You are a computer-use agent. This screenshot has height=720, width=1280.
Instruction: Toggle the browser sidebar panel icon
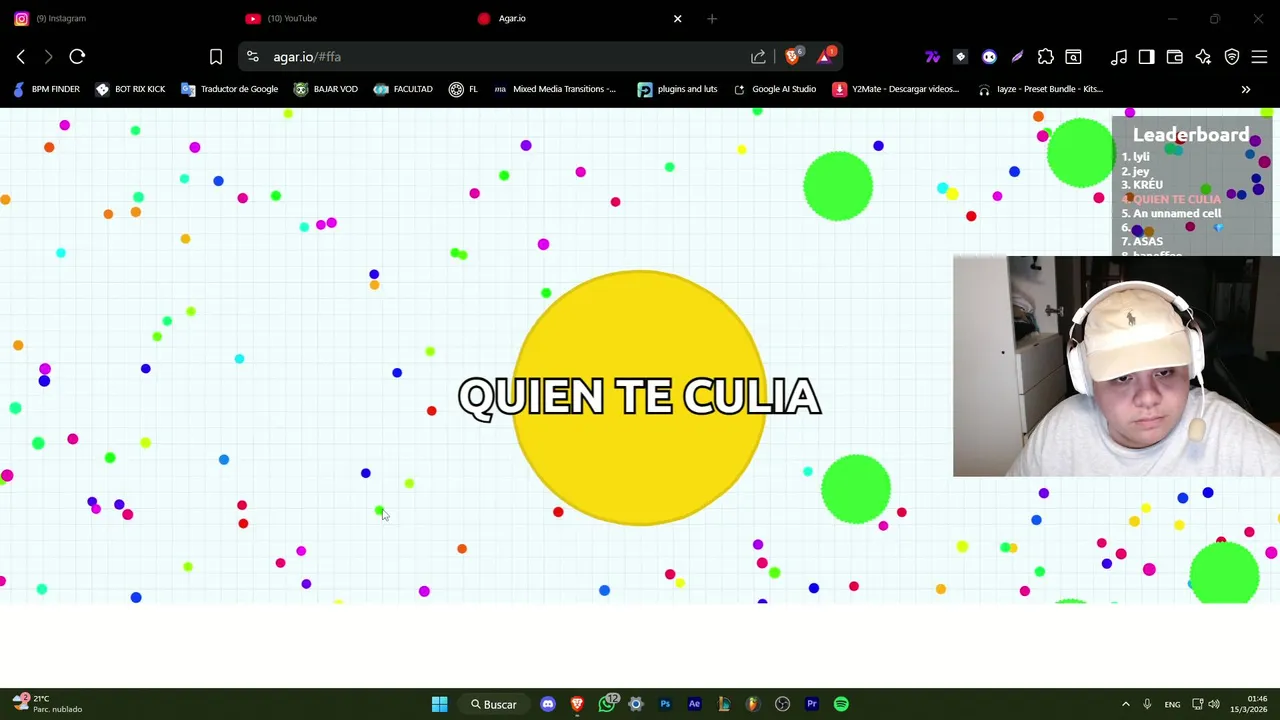pyautogui.click(x=1146, y=57)
